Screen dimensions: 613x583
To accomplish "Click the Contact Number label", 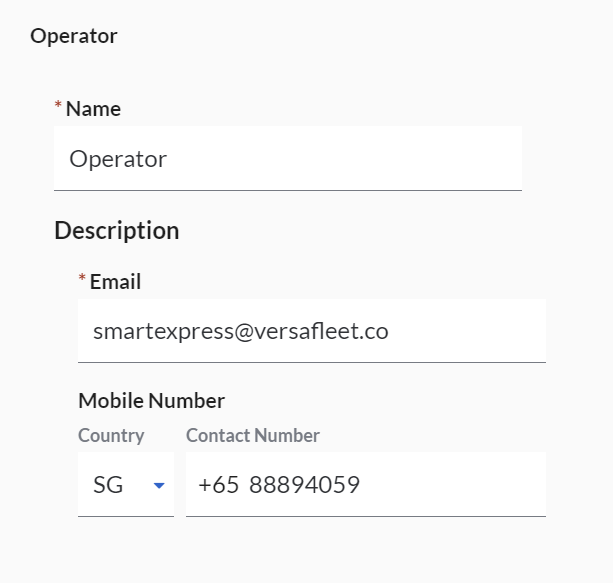I will click(x=252, y=436).
